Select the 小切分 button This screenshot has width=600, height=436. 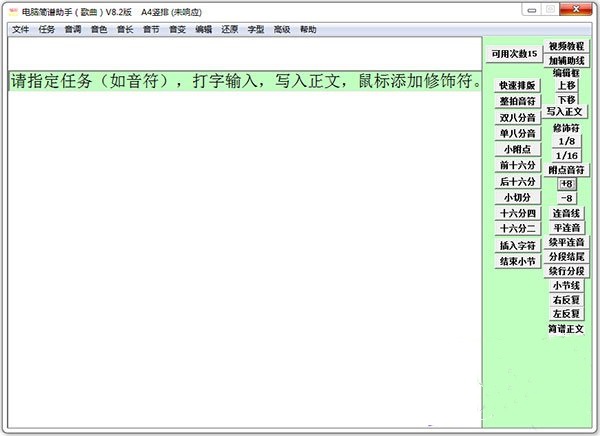pos(517,198)
